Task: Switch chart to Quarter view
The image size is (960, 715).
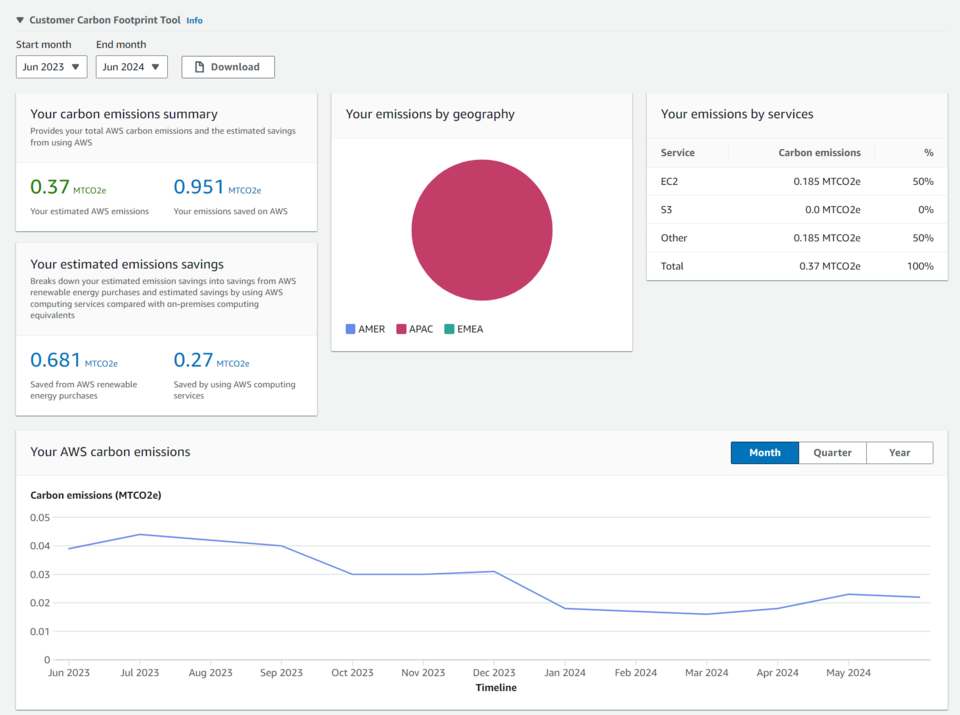Action: (833, 452)
